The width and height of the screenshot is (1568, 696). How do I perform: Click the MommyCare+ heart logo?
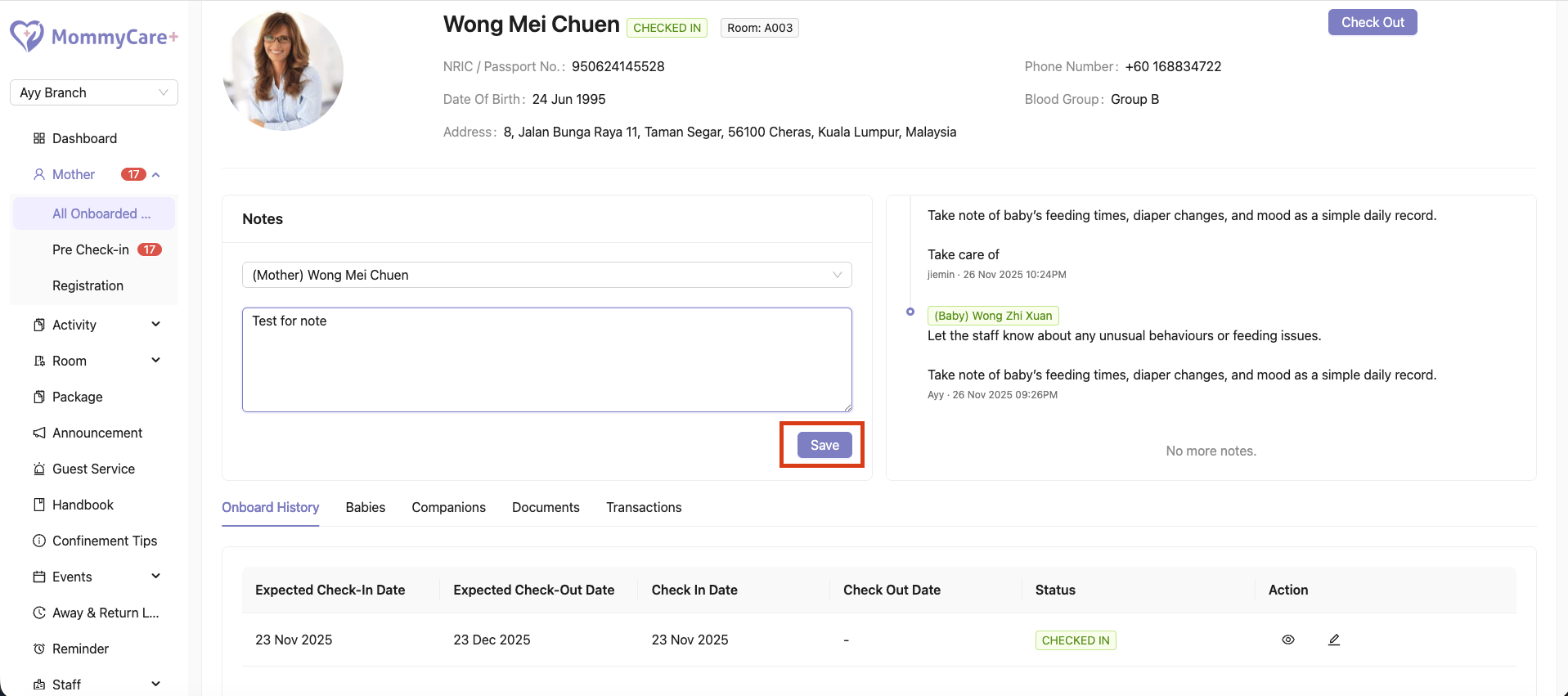click(x=27, y=37)
